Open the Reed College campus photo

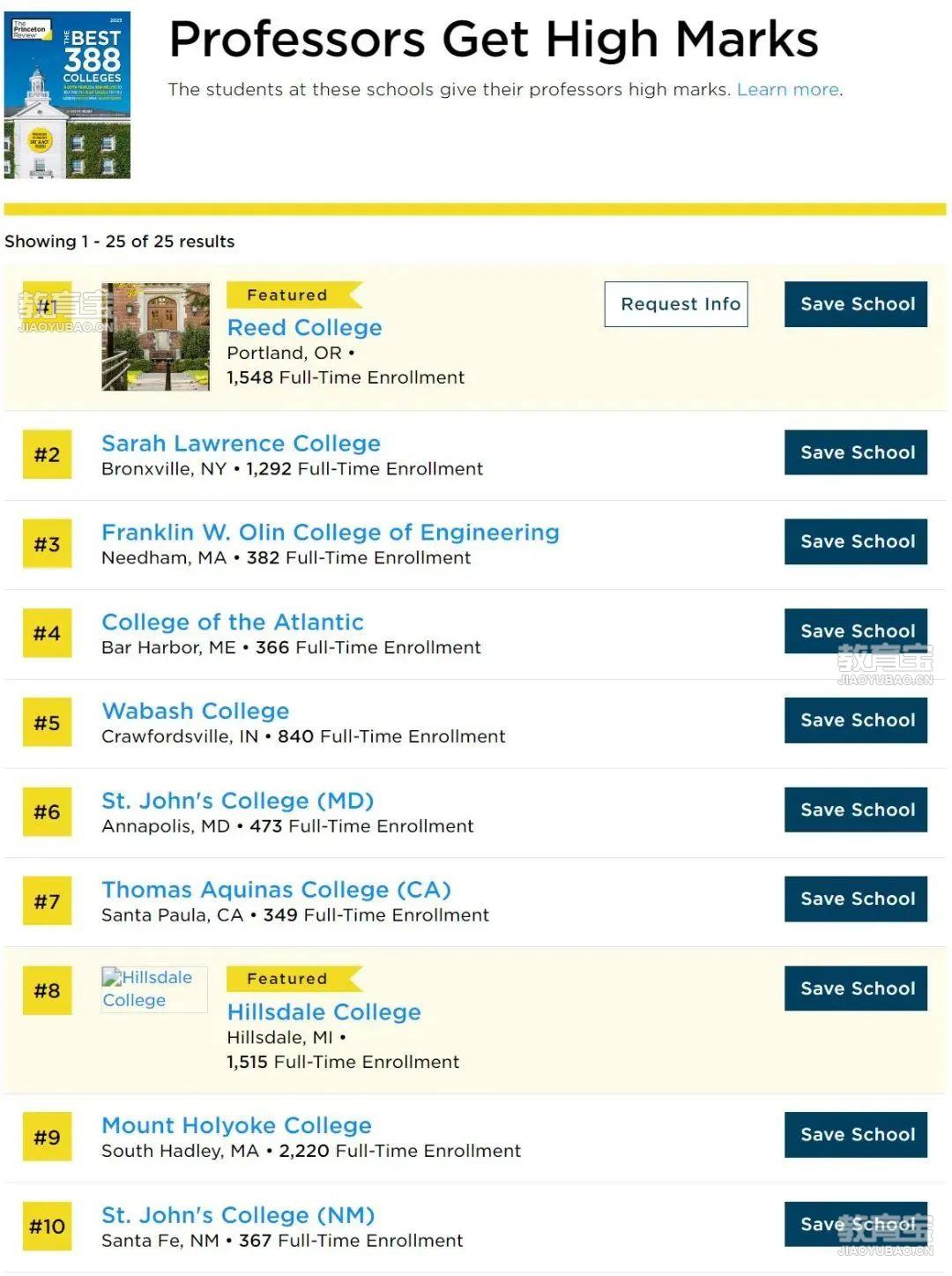[156, 337]
